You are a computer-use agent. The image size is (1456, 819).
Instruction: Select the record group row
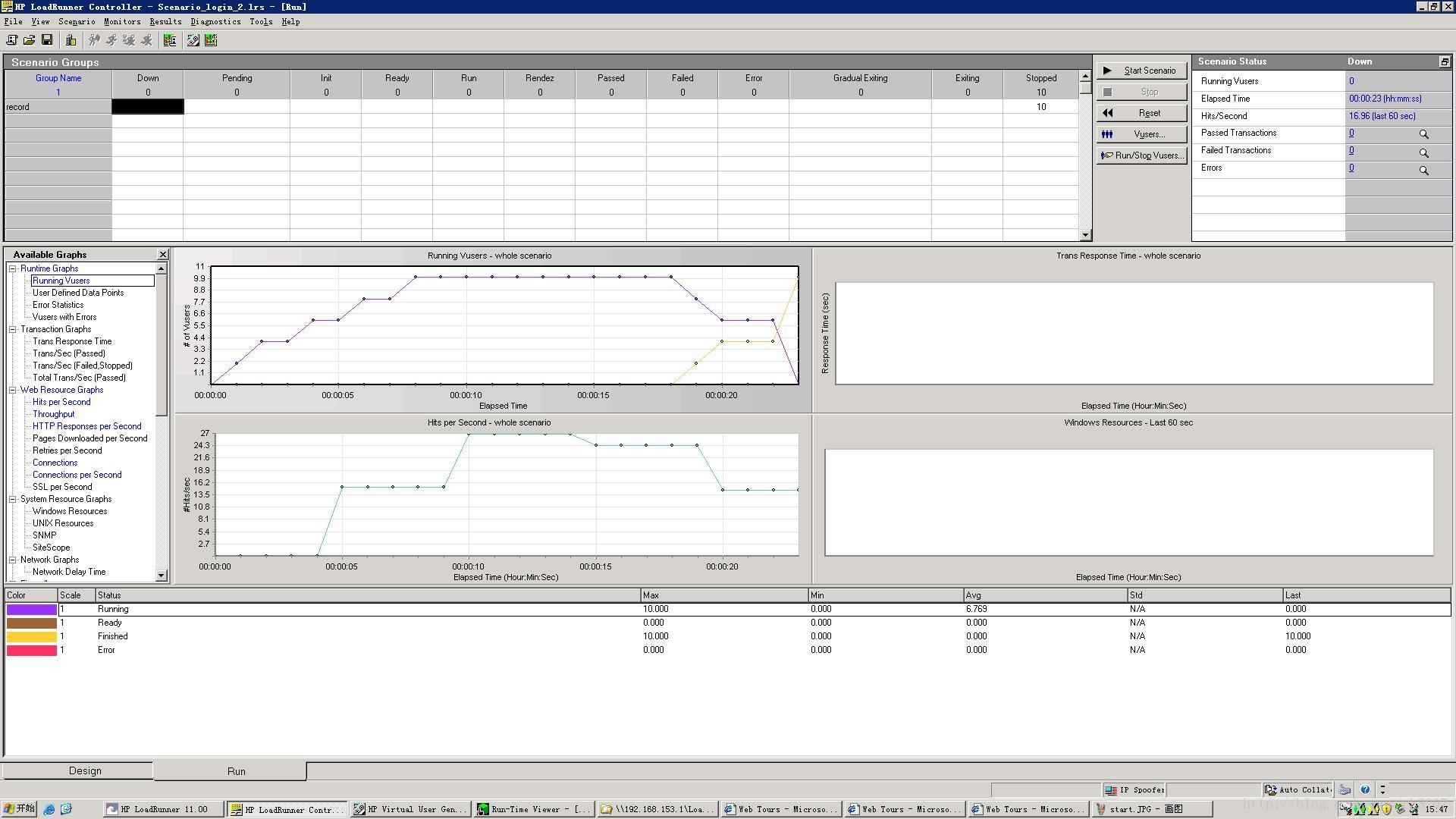click(x=58, y=107)
